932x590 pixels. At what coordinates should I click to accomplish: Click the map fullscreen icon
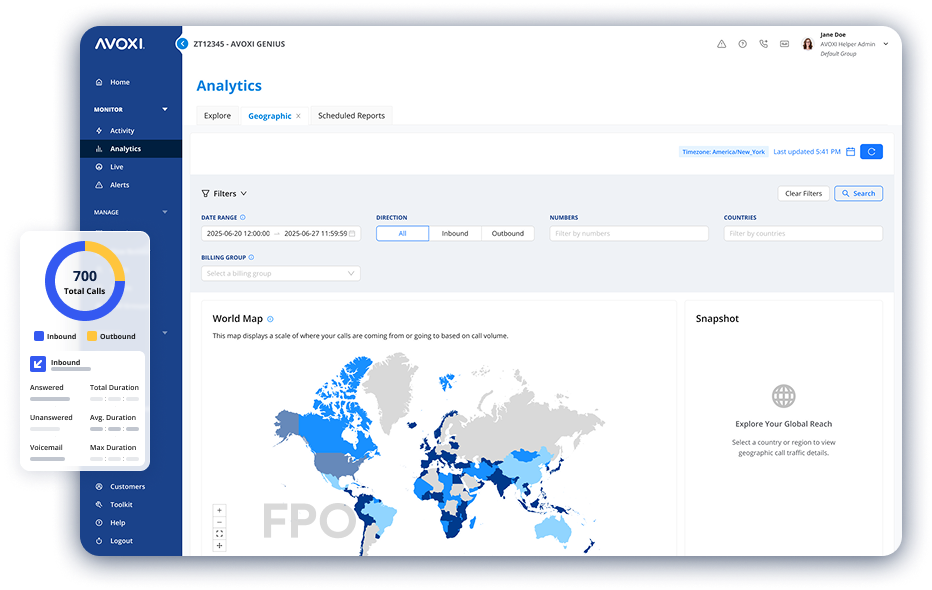[x=220, y=534]
